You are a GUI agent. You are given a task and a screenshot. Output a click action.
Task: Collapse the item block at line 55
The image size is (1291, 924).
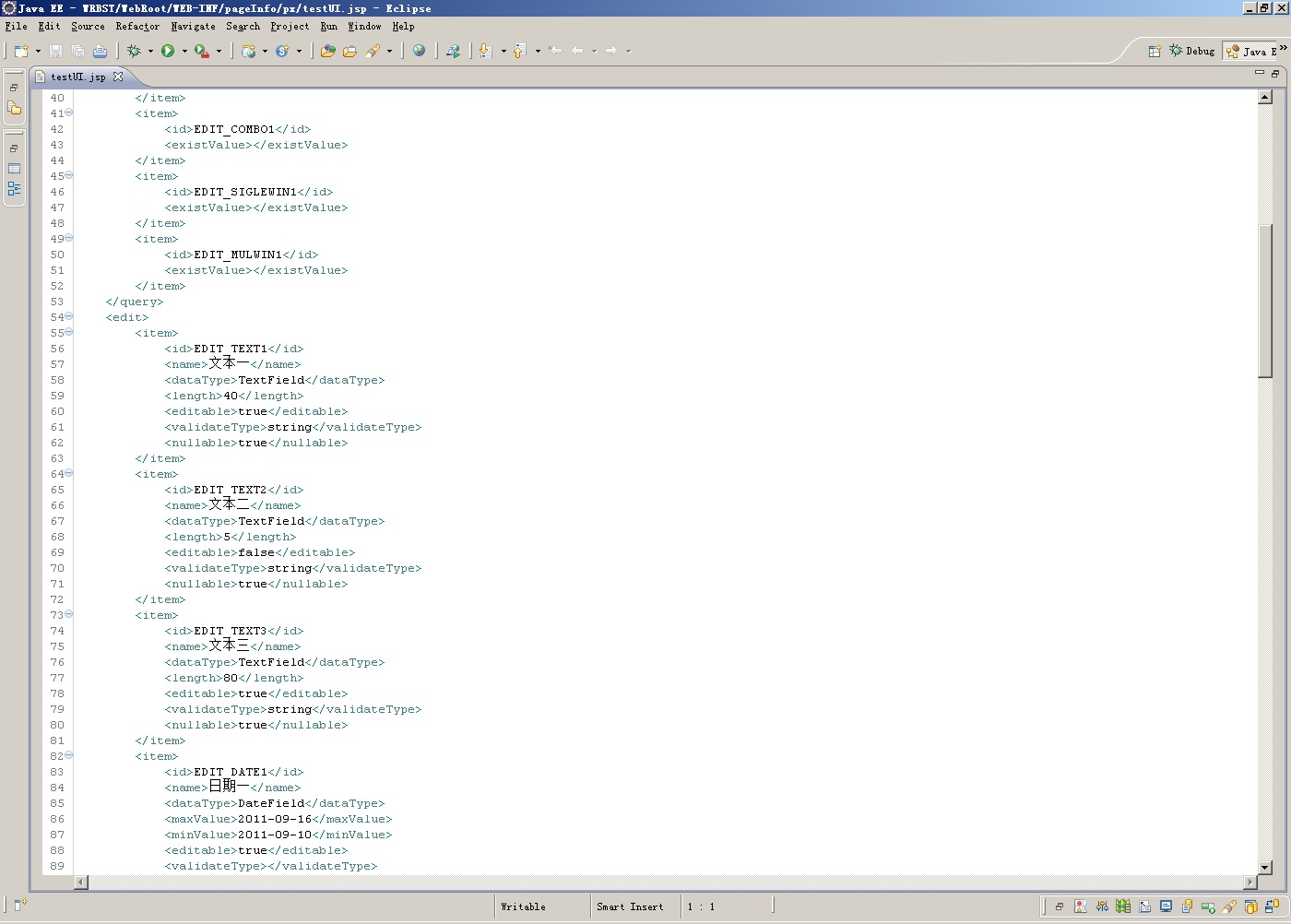click(69, 332)
